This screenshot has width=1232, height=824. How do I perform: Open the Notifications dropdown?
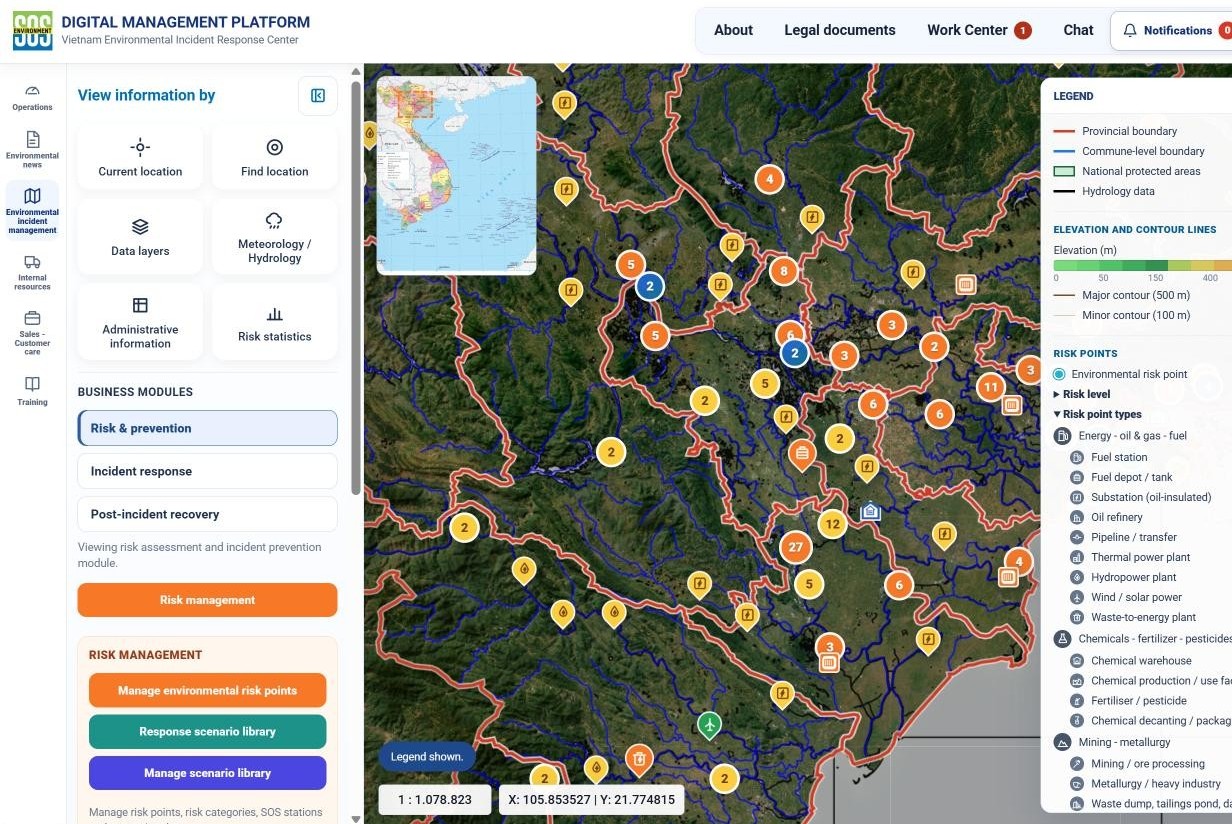(x=1171, y=31)
